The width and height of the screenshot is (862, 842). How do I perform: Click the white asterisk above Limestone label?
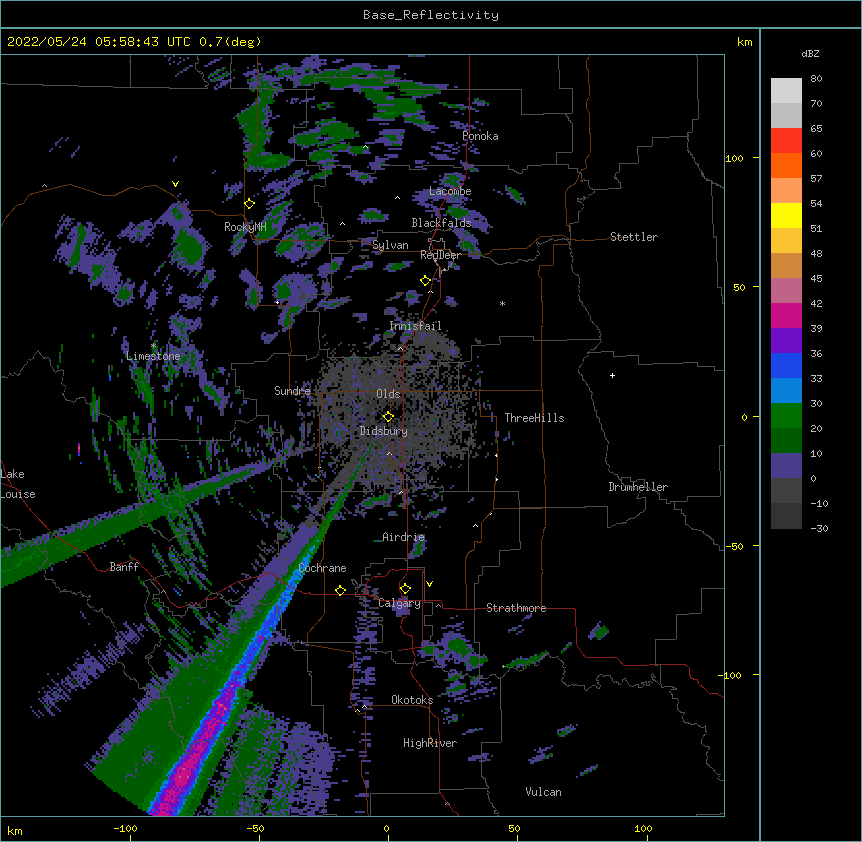(154, 346)
